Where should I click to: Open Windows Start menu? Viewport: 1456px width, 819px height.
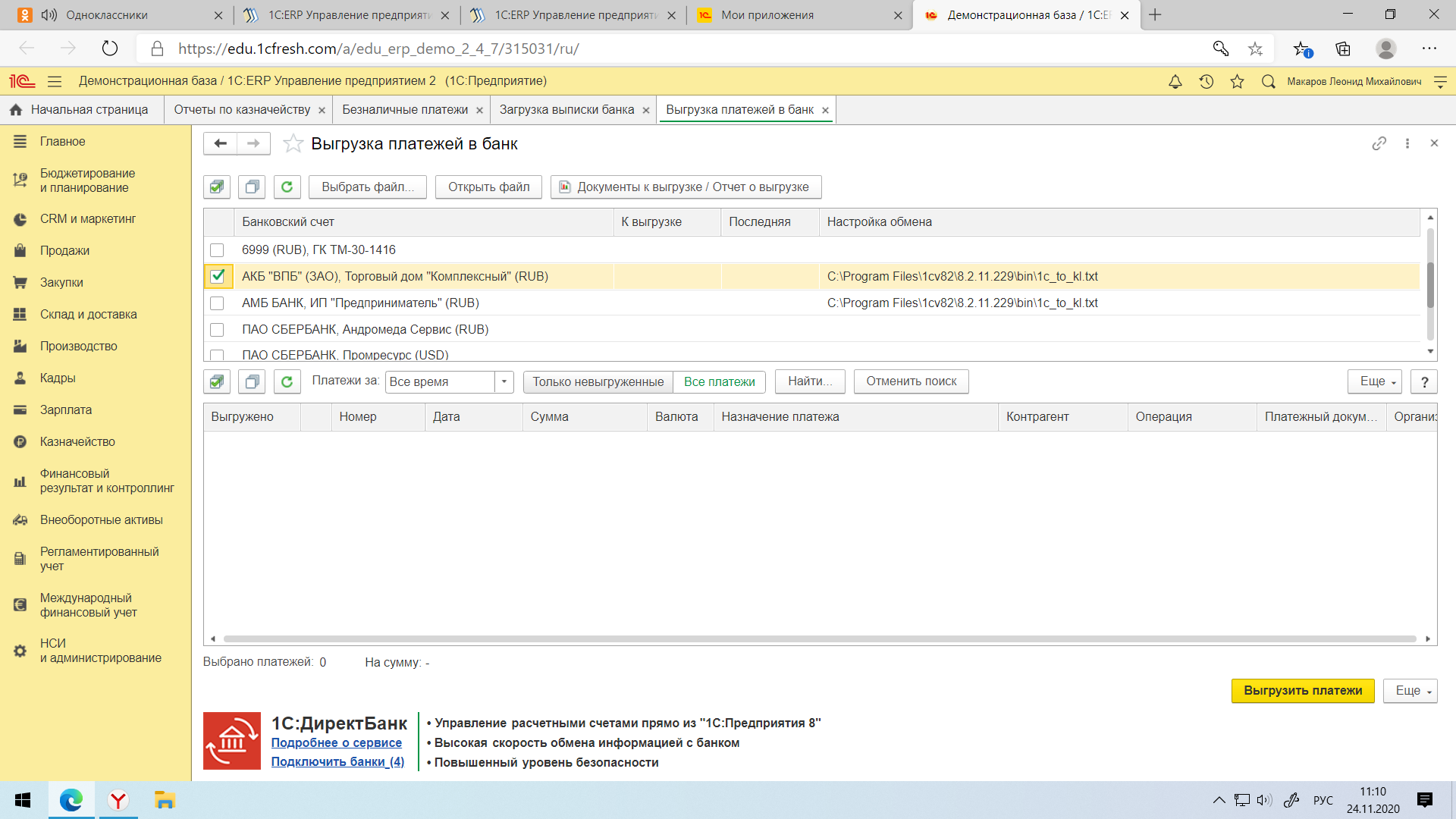click(x=23, y=800)
